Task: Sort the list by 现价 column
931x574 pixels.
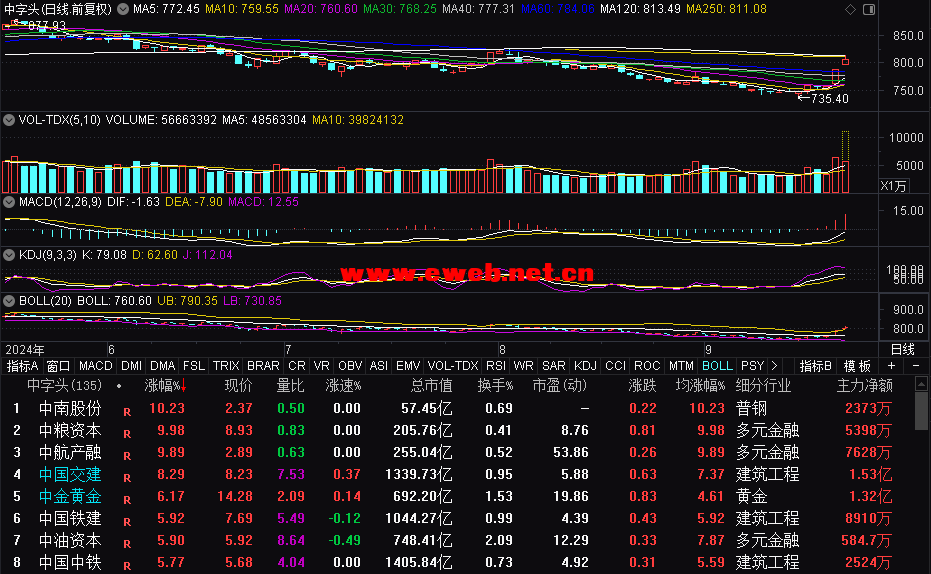Action: [239, 386]
